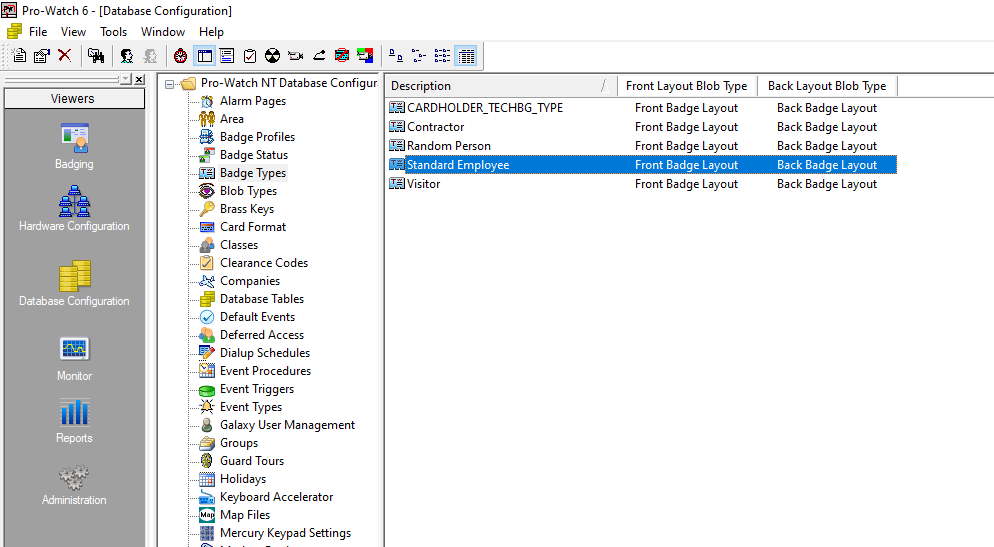Open the Tools menu

pyautogui.click(x=113, y=32)
